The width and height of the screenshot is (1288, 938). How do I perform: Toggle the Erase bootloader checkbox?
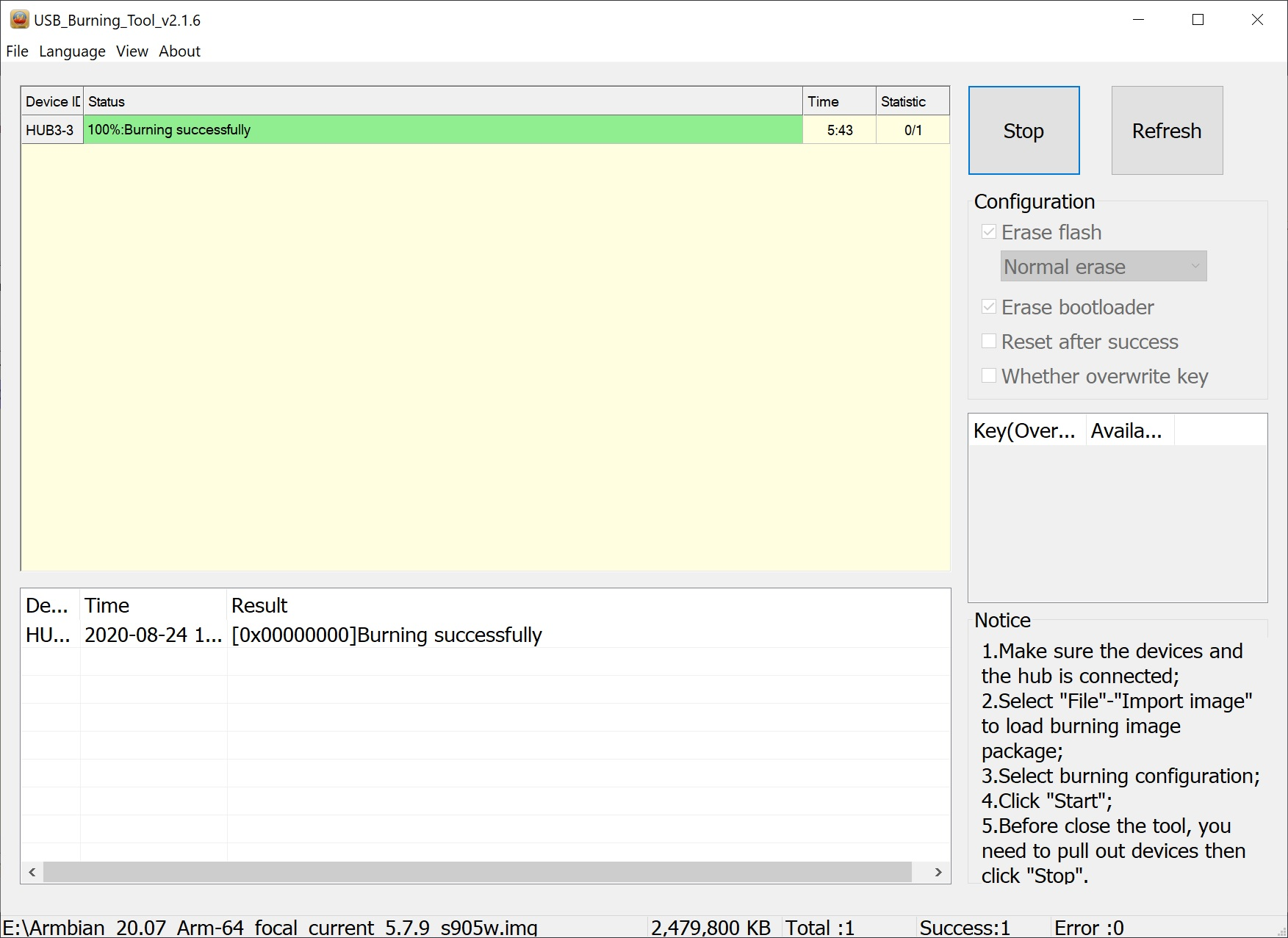[989, 306]
